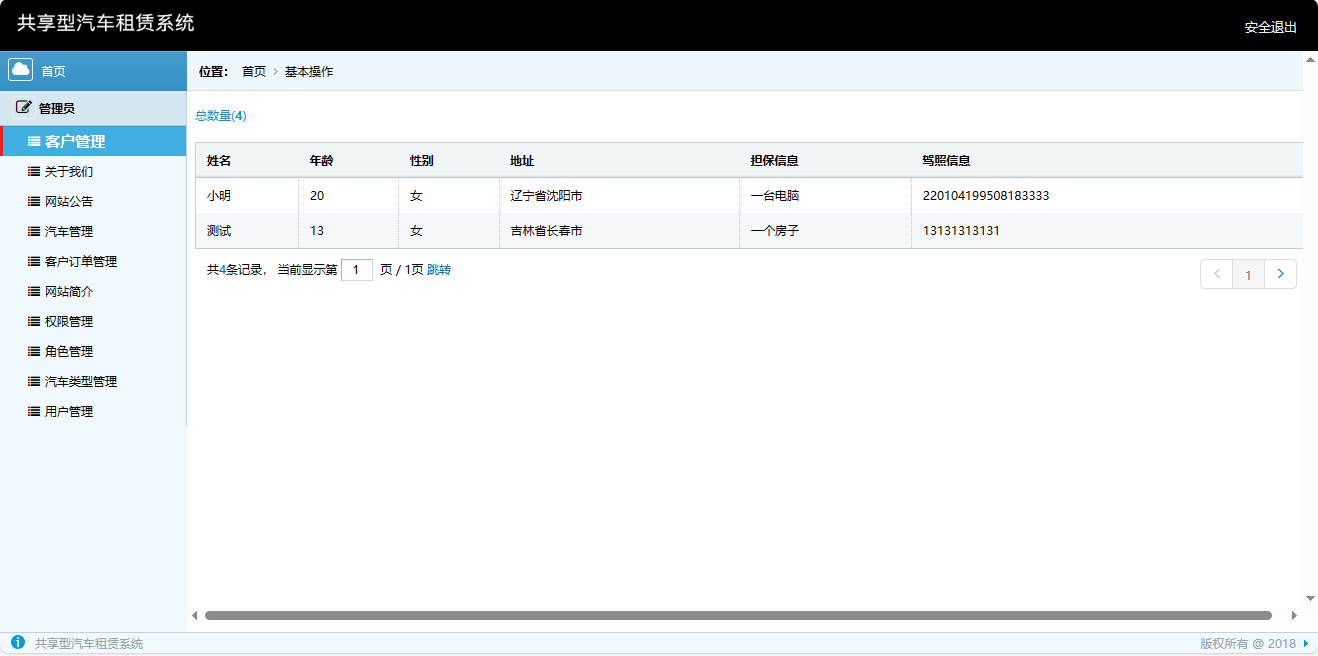
Task: Click the cloud home icon in sidebar
Action: 21,69
